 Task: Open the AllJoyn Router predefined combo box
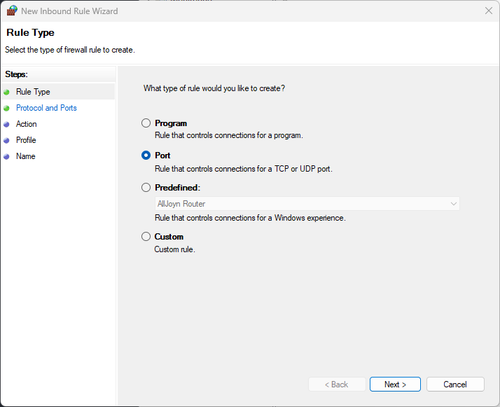point(307,204)
